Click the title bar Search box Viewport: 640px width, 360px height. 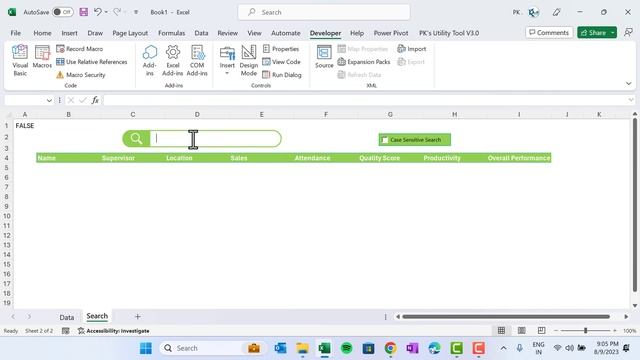[x=324, y=12]
